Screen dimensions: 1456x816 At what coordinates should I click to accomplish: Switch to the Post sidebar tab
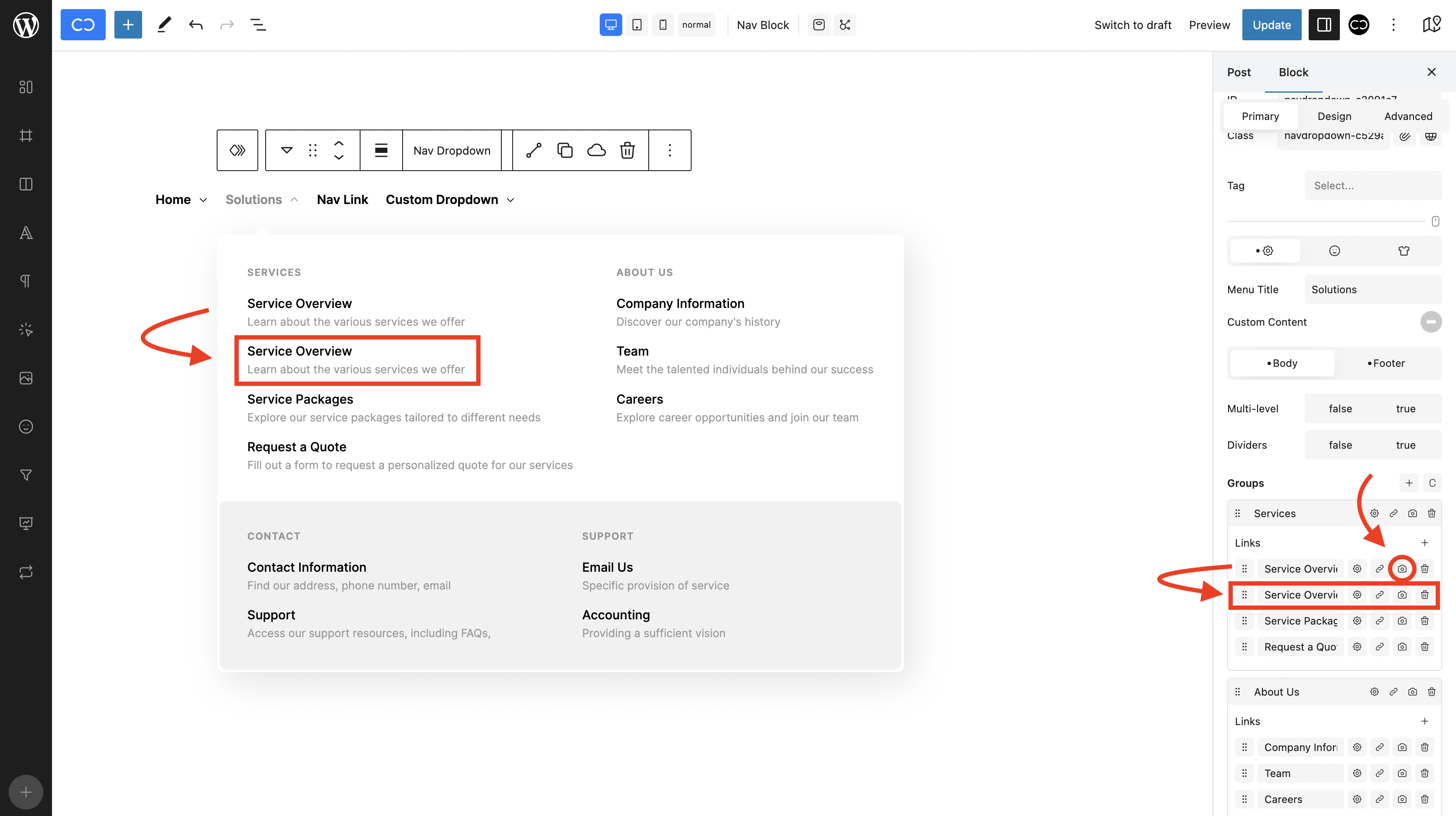pyautogui.click(x=1238, y=72)
